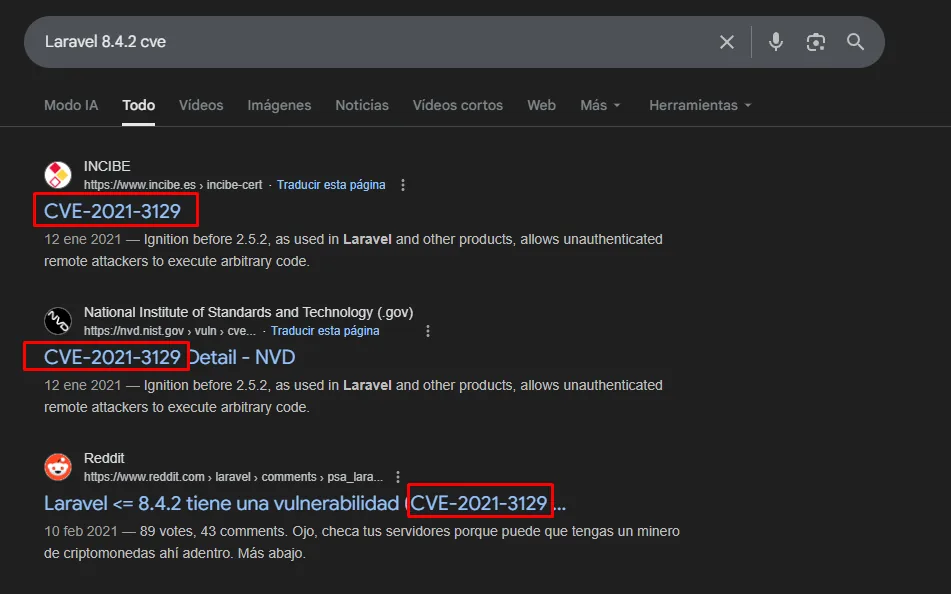Click the incibe.es URL breadcrumb

point(173,184)
